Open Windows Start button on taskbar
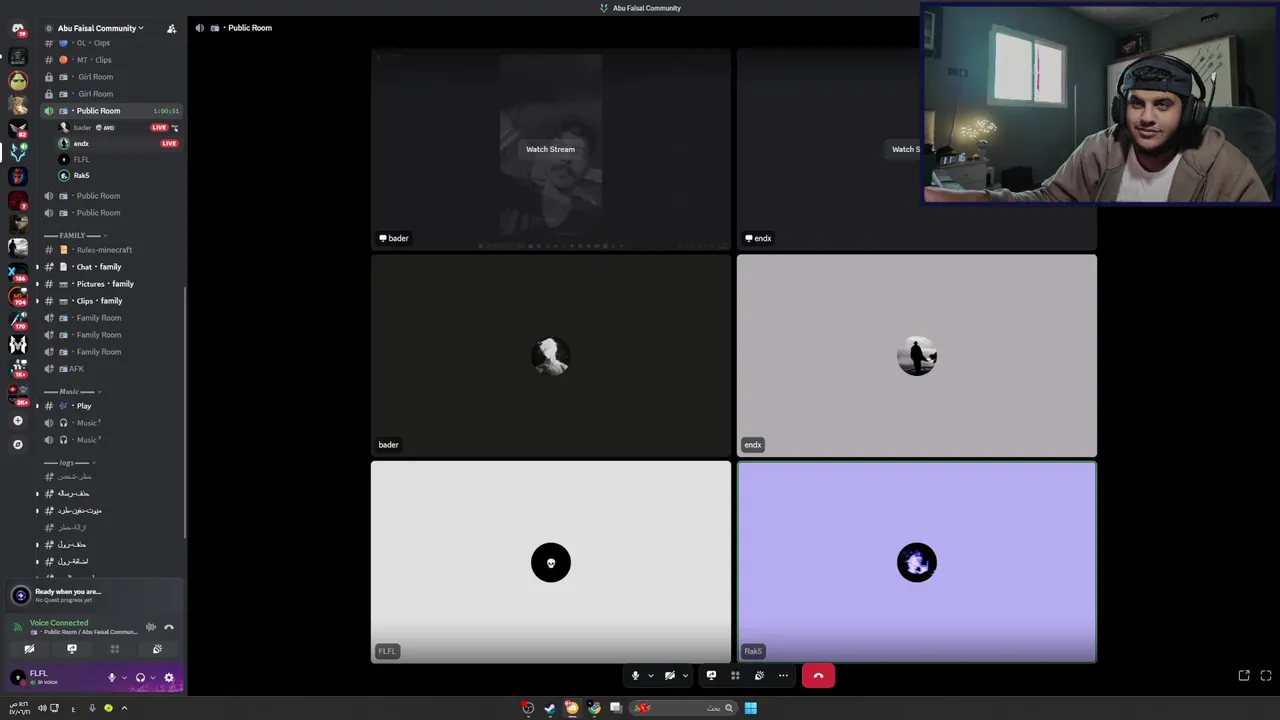This screenshot has width=1280, height=720. tap(750, 708)
